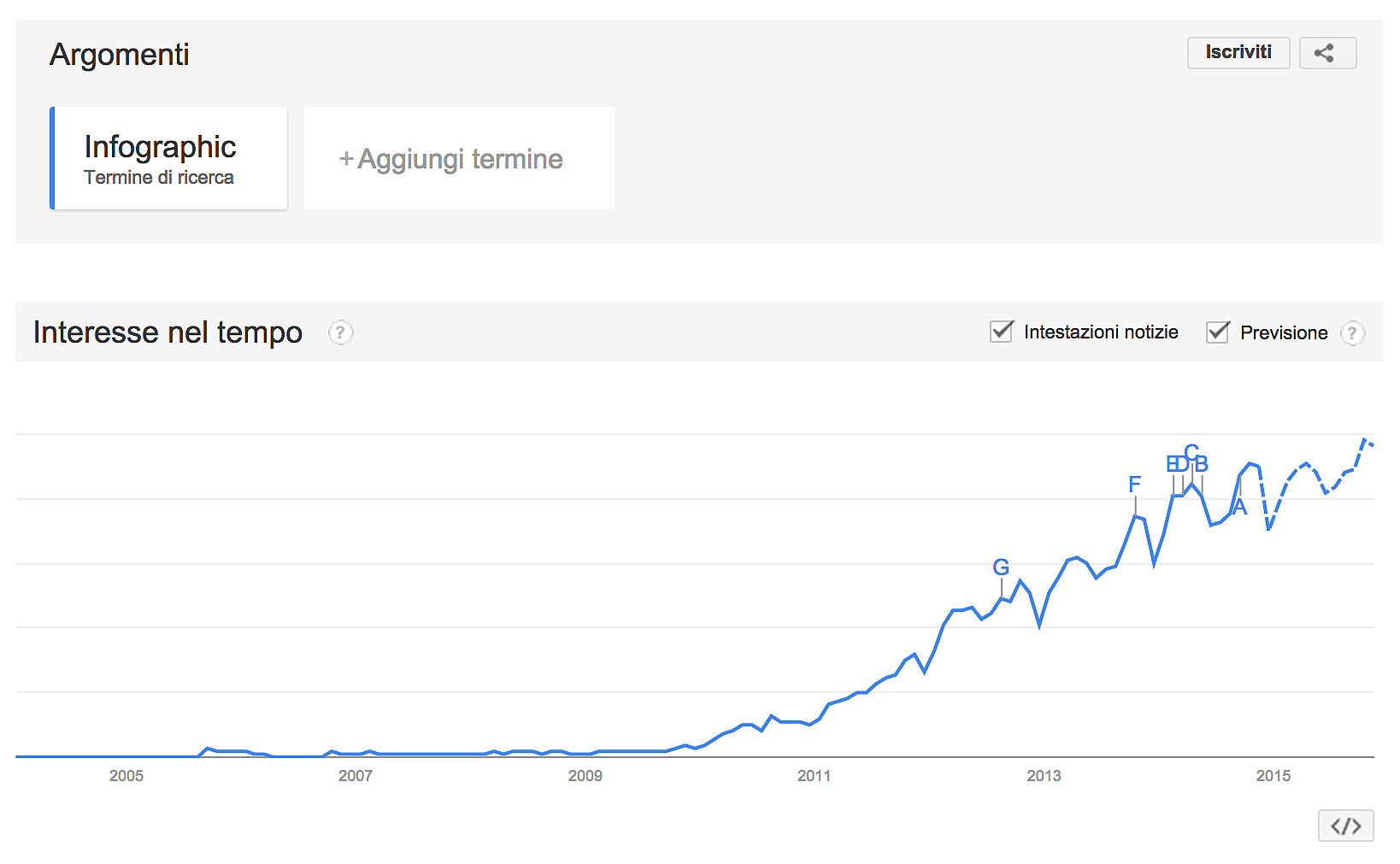Click the share icon button
Screen dimensions: 1400x864
point(1327,53)
